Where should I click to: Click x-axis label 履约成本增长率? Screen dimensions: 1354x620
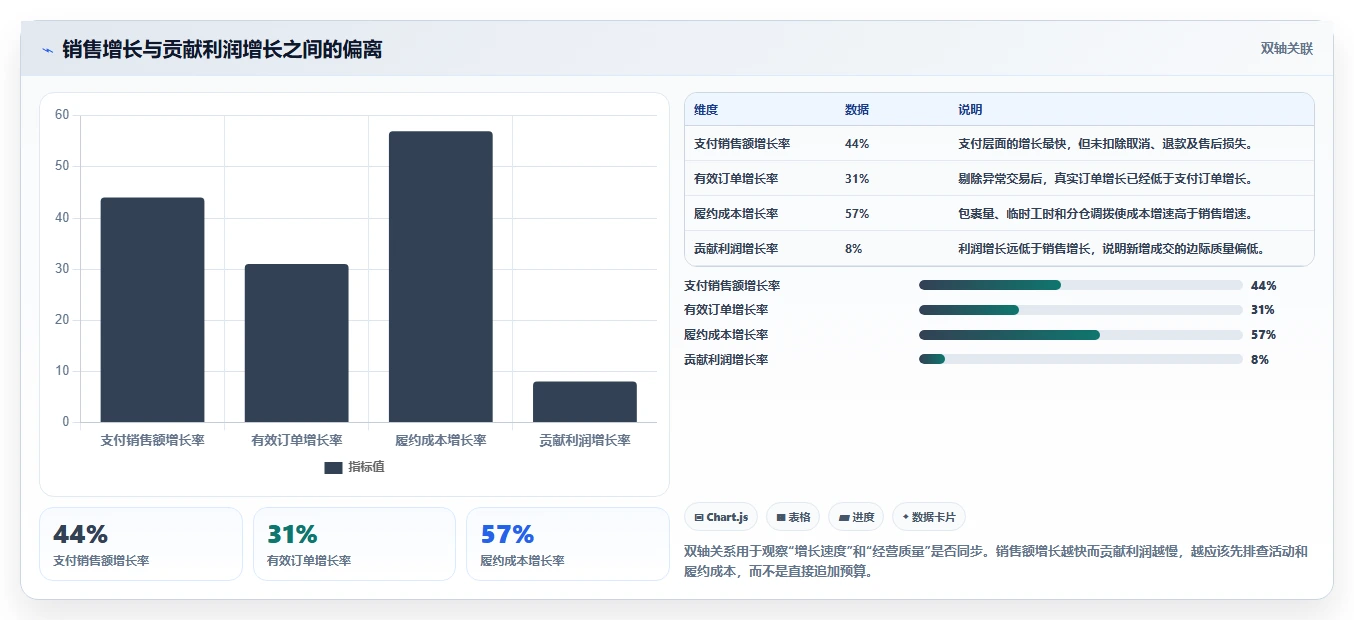click(x=440, y=440)
